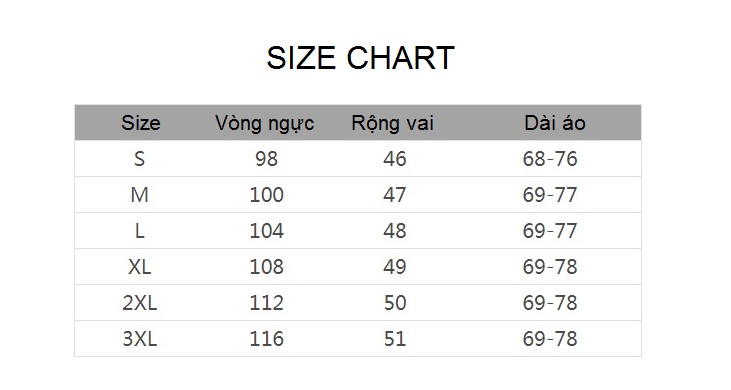
Task: Select the Size column header
Action: click(x=141, y=123)
